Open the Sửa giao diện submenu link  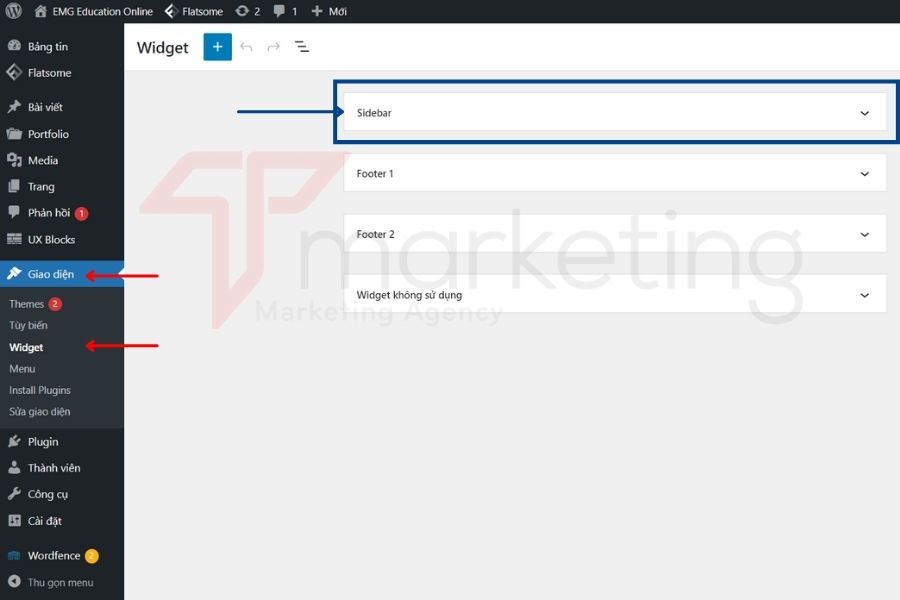(40, 412)
